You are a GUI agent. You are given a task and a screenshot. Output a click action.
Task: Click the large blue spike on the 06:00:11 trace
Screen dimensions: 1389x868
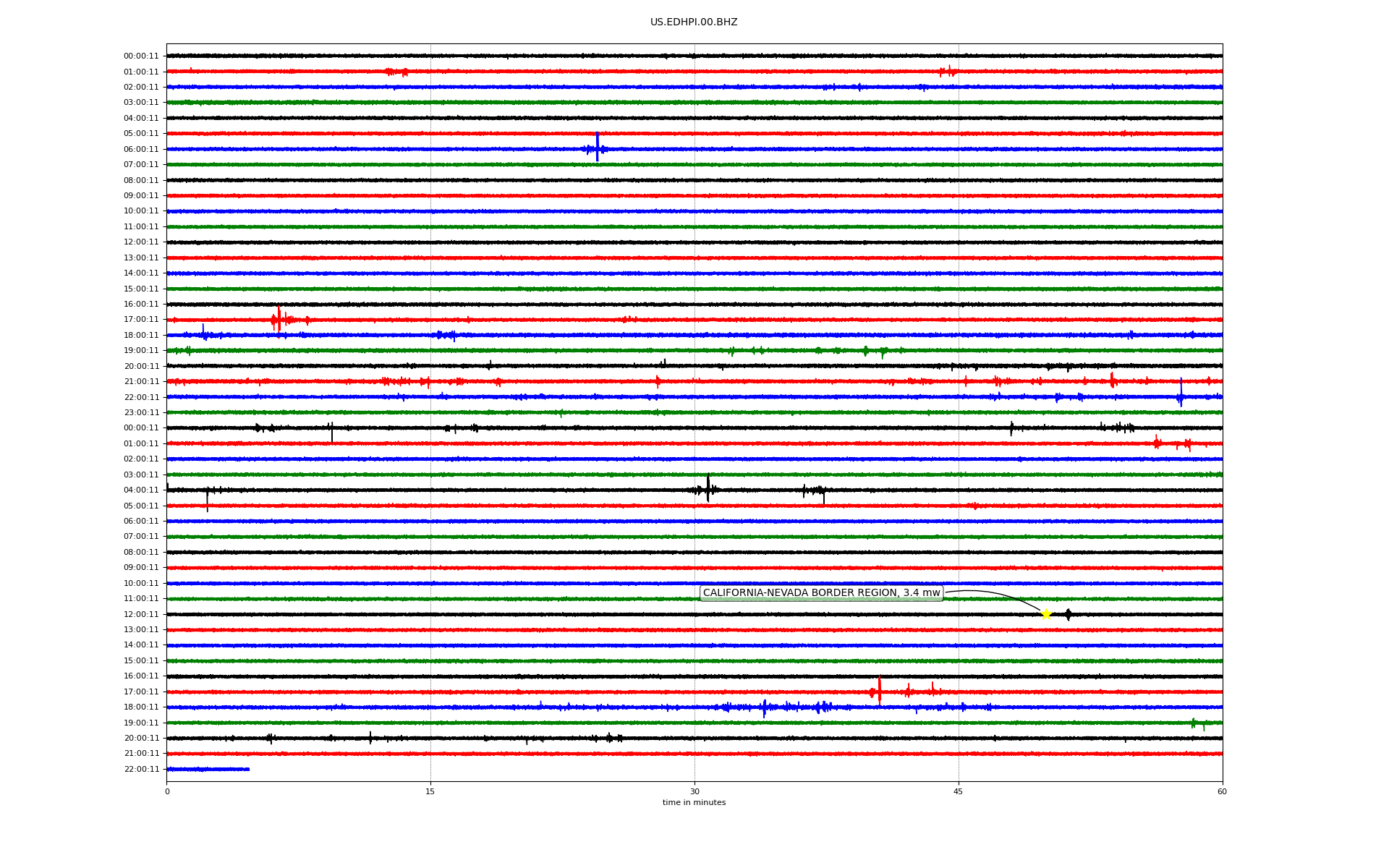click(x=597, y=148)
